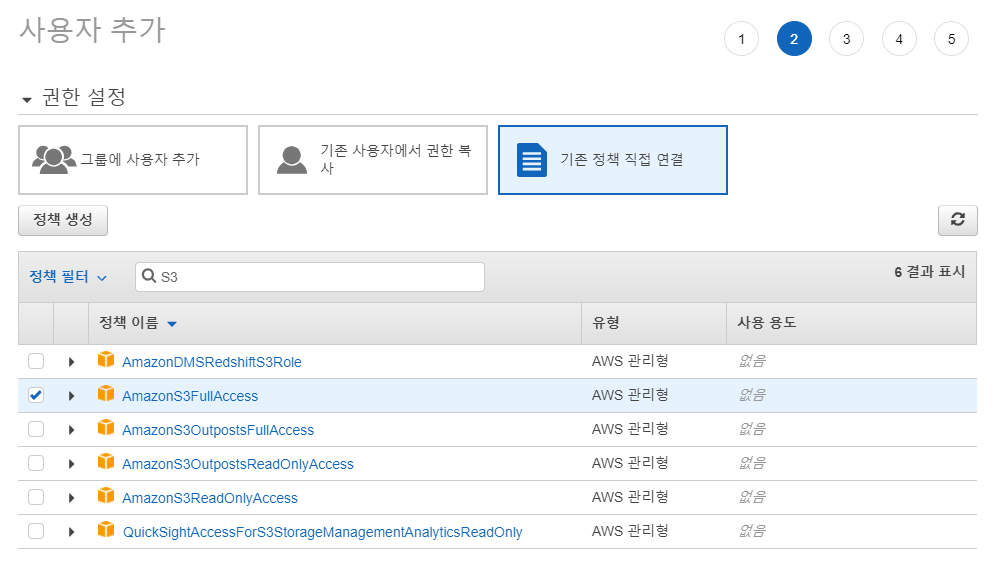
Task: Open AmazonS3OutpostsReadOnlyAccess policy link
Action: coord(238,464)
